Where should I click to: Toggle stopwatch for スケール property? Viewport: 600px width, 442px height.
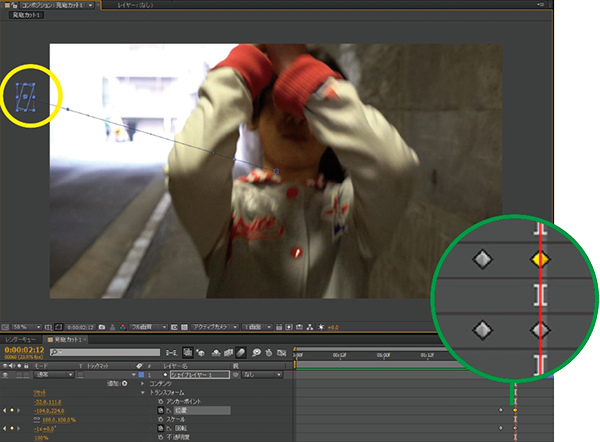click(161, 419)
